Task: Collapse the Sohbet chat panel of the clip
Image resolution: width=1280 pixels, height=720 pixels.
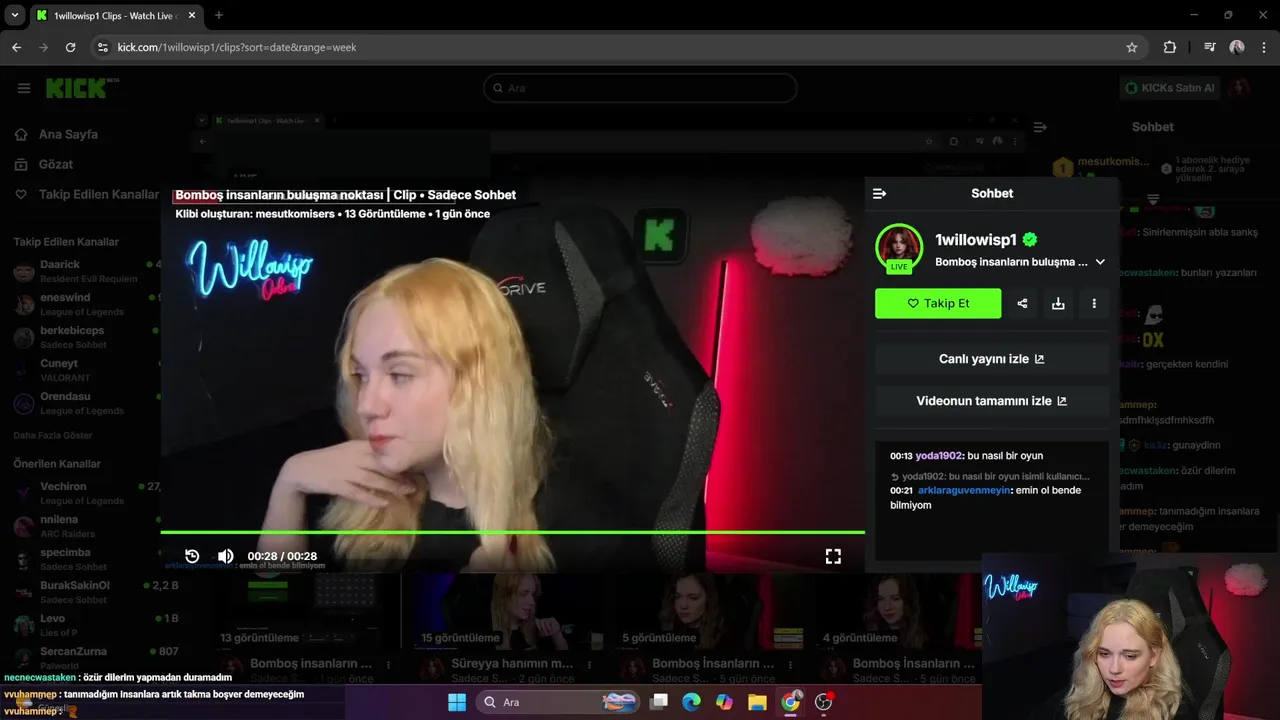Action: pos(880,194)
